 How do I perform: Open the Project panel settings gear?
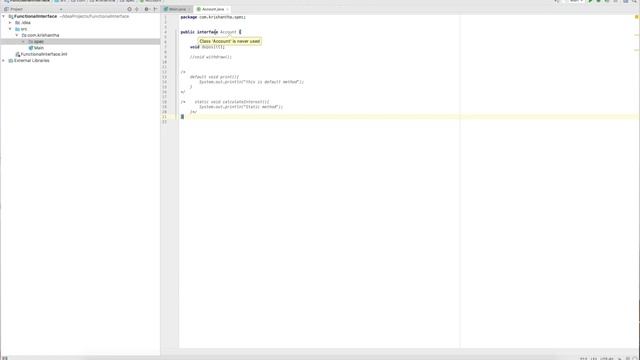point(147,9)
